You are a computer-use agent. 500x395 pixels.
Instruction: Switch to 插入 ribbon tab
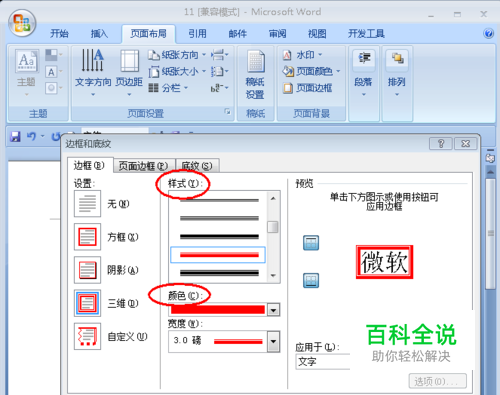pos(99,34)
